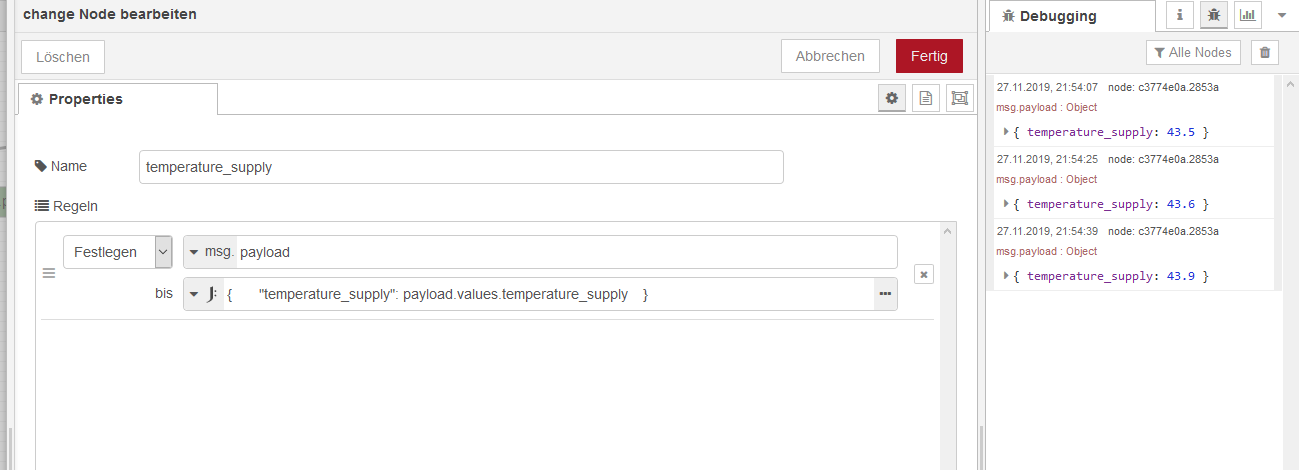Open the Festlegen action dropdown
Image resolution: width=1299 pixels, height=470 pixels.
point(118,252)
